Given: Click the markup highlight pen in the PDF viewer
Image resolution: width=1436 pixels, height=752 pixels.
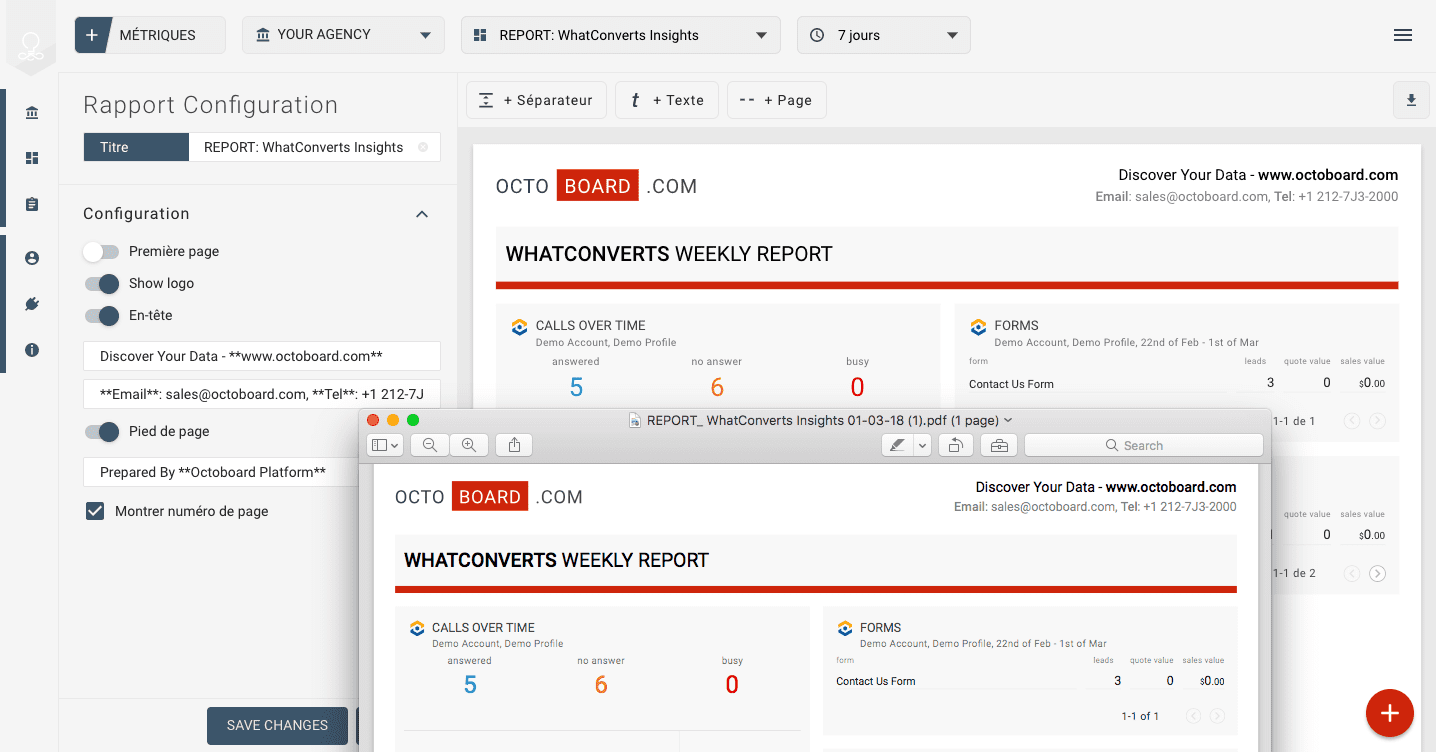Looking at the screenshot, I should [897, 445].
